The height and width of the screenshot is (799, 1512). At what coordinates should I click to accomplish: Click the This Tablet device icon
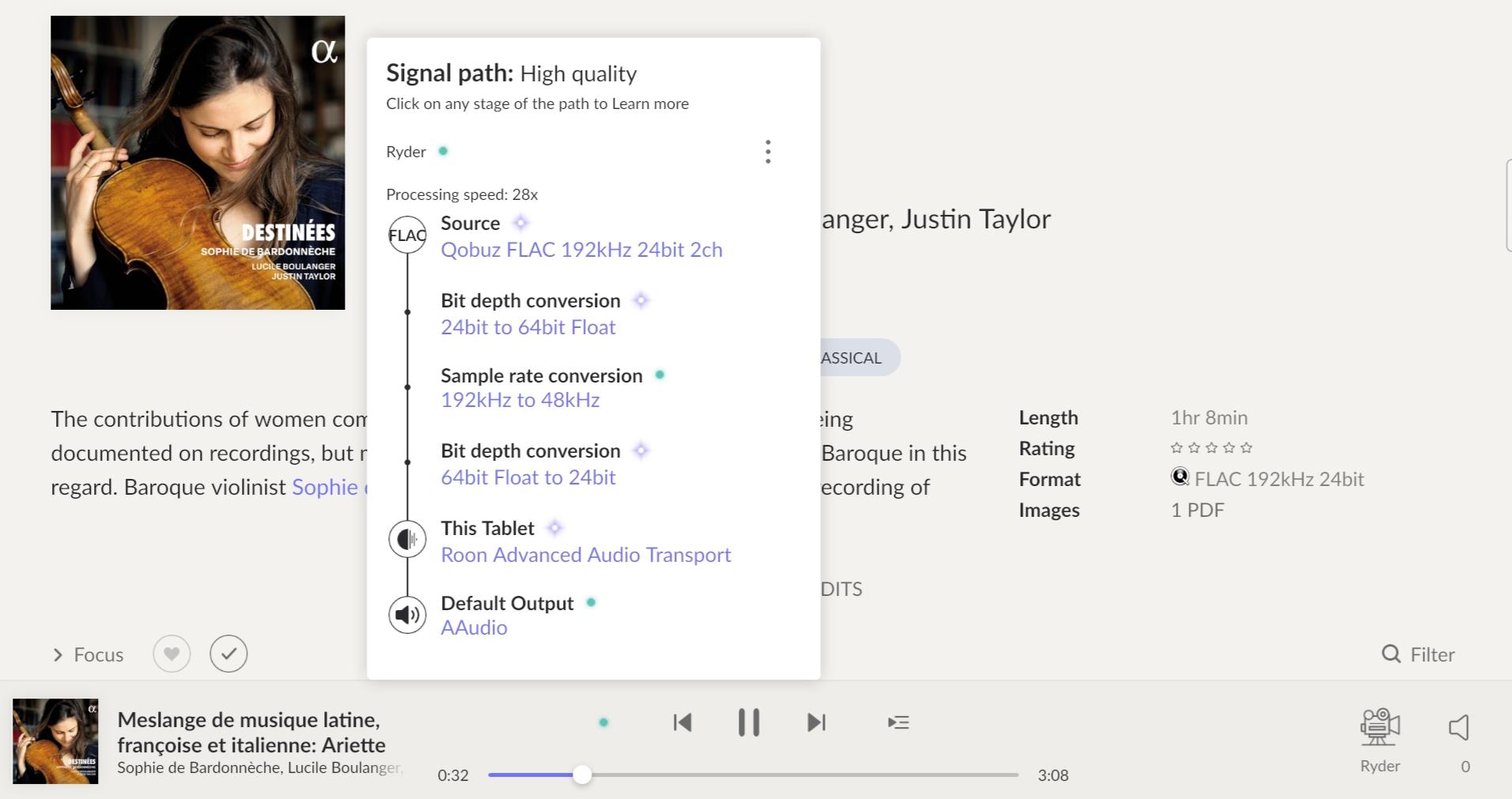[x=407, y=539]
